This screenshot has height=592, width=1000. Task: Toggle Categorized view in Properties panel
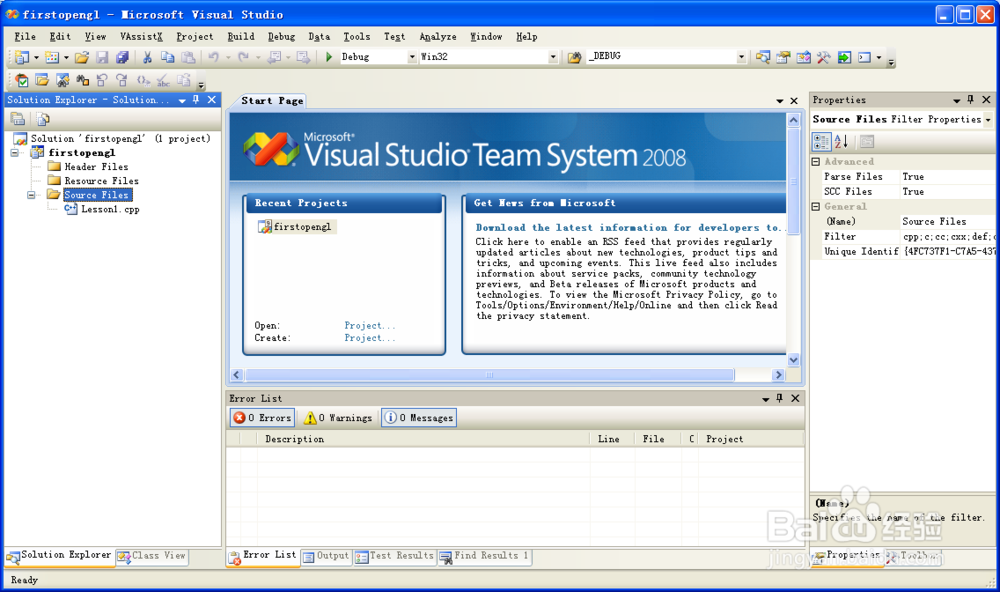[x=821, y=142]
